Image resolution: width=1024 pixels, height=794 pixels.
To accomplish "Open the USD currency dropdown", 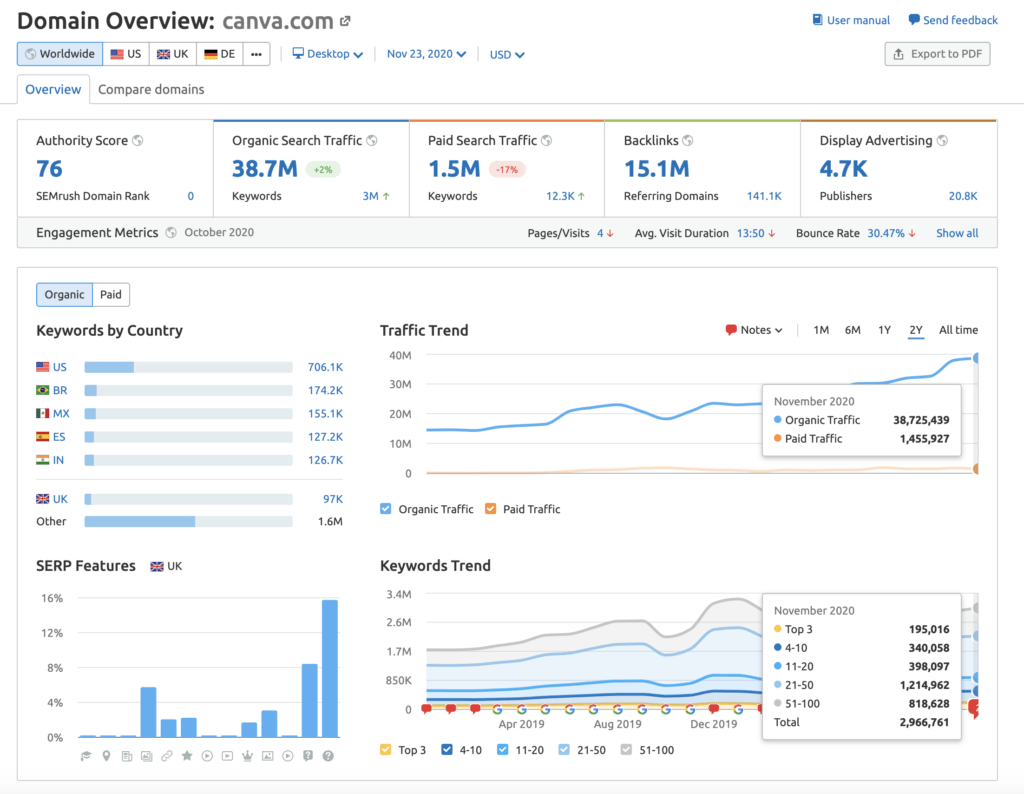I will point(507,55).
